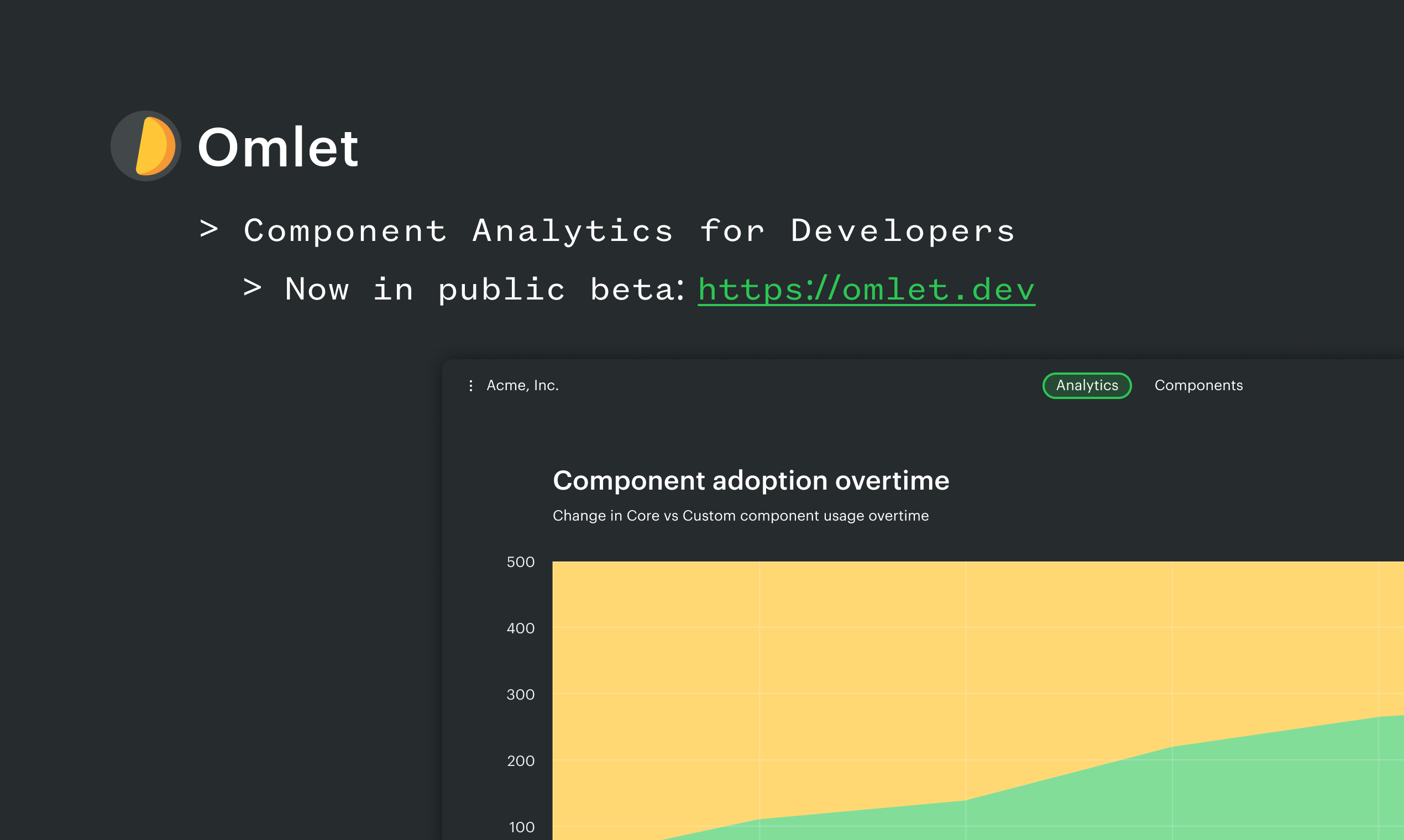Viewport: 1404px width, 840px height.
Task: Click the Component Analytics for Developers tagline
Action: (630, 231)
